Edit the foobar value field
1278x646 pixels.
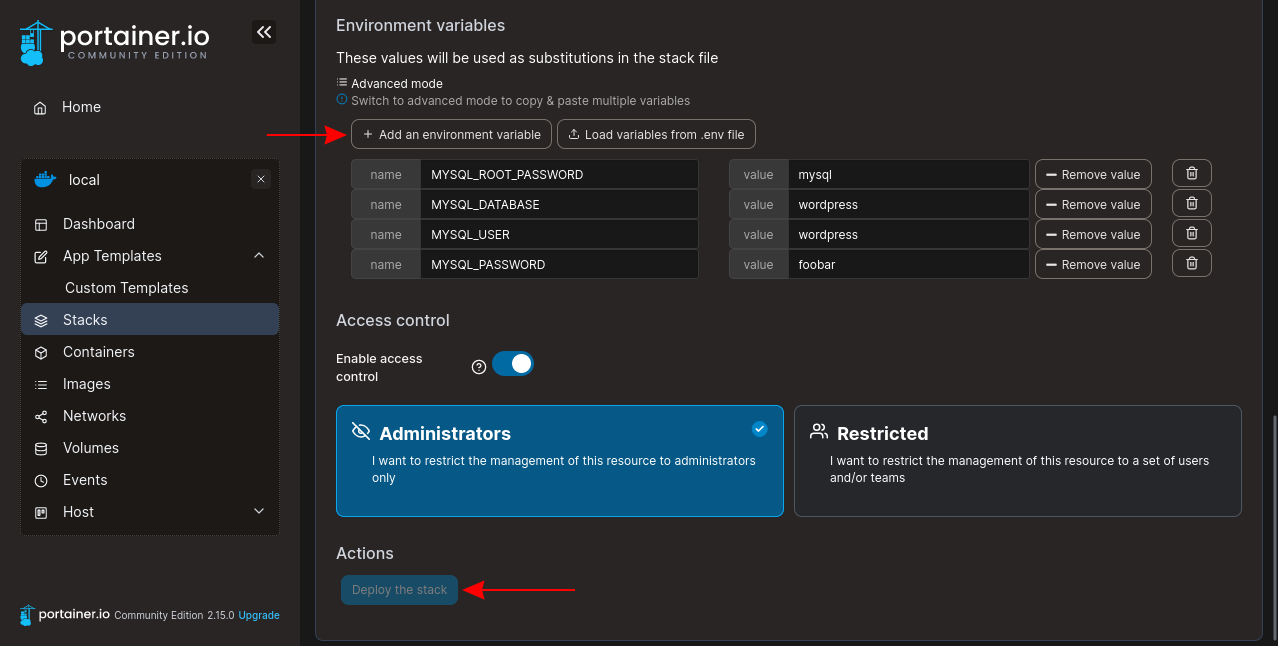908,264
